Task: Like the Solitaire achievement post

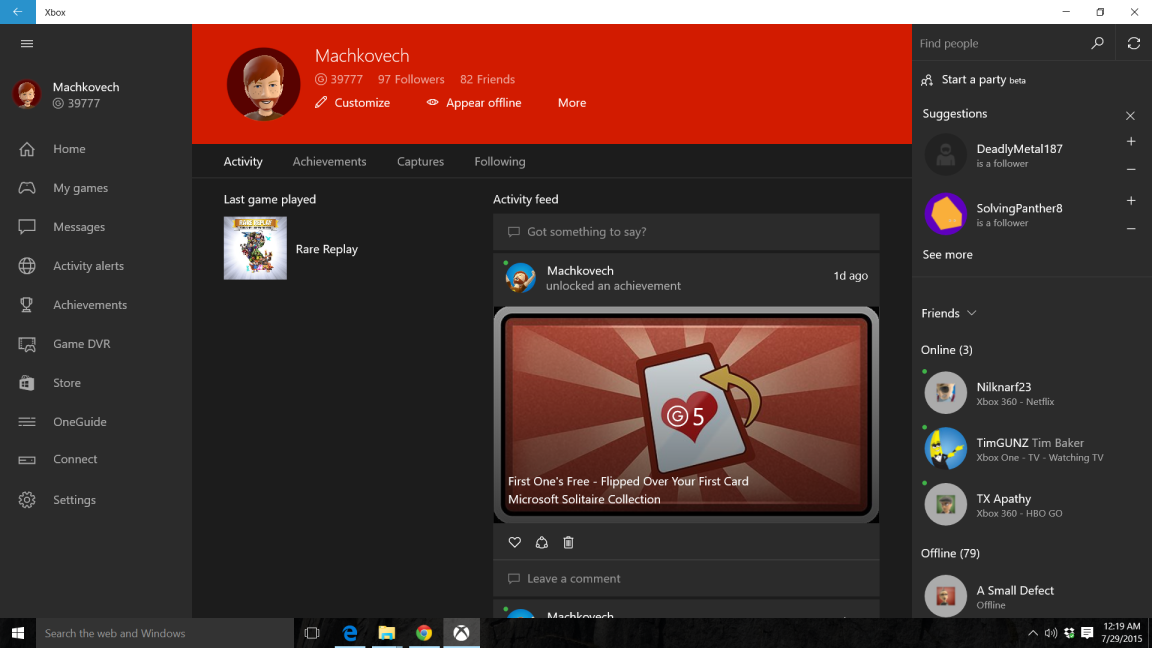Action: tap(514, 542)
